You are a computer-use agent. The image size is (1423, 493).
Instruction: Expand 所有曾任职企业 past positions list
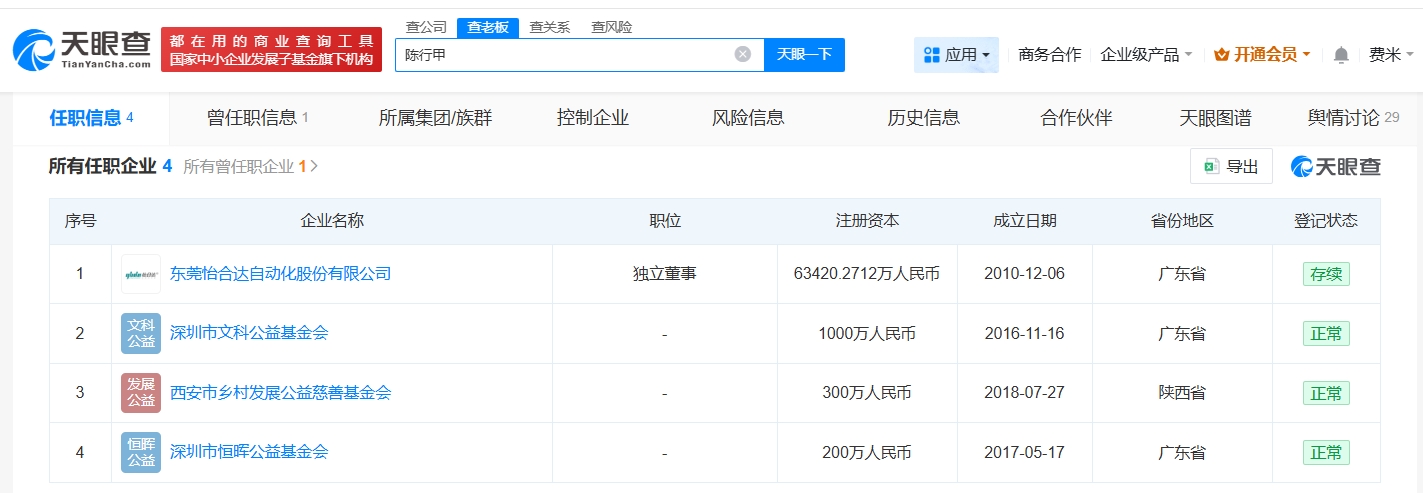250,167
